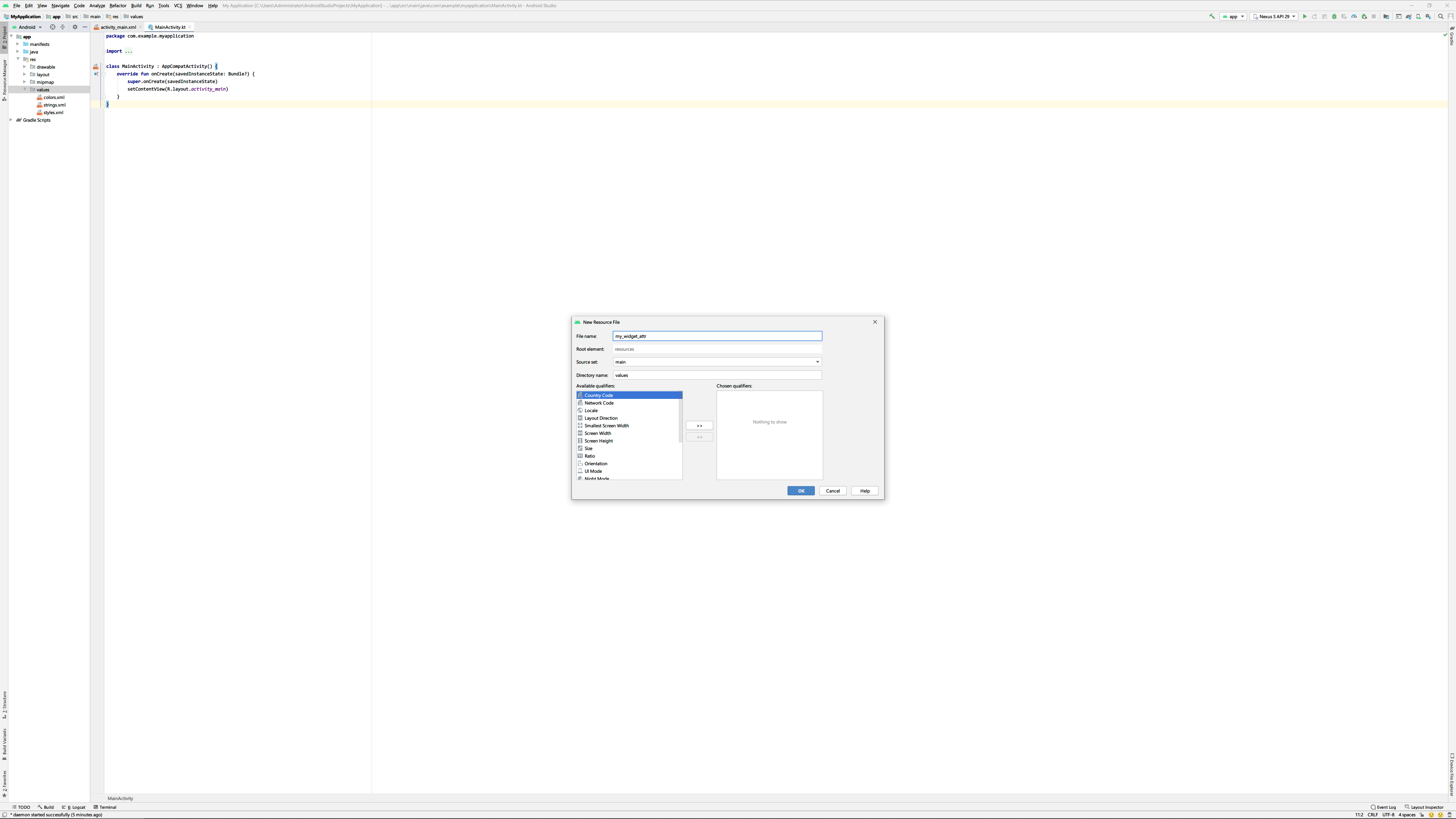Expand the Gradle Scripts node

11,120
